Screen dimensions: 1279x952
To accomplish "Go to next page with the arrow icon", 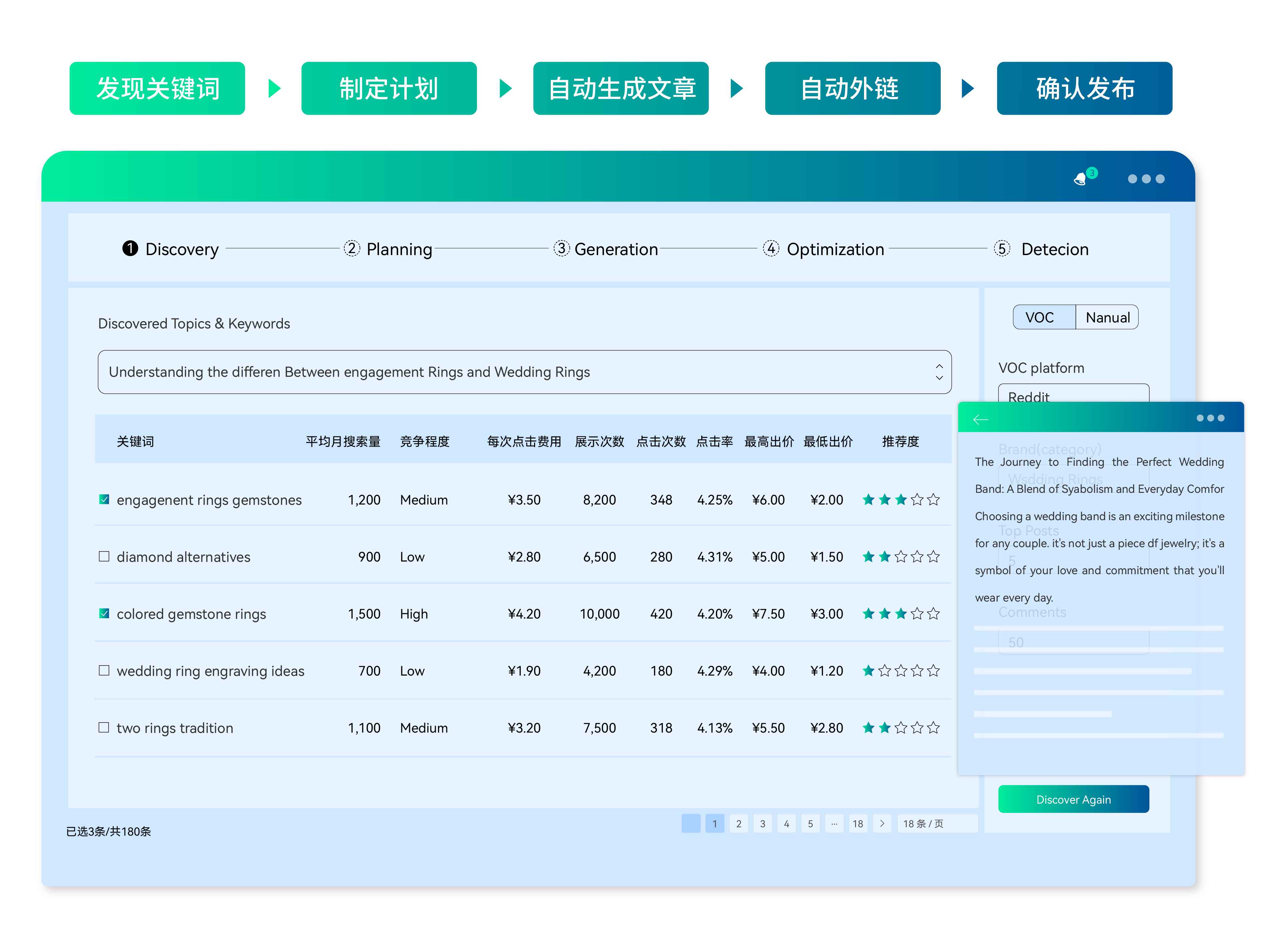I will coord(882,824).
